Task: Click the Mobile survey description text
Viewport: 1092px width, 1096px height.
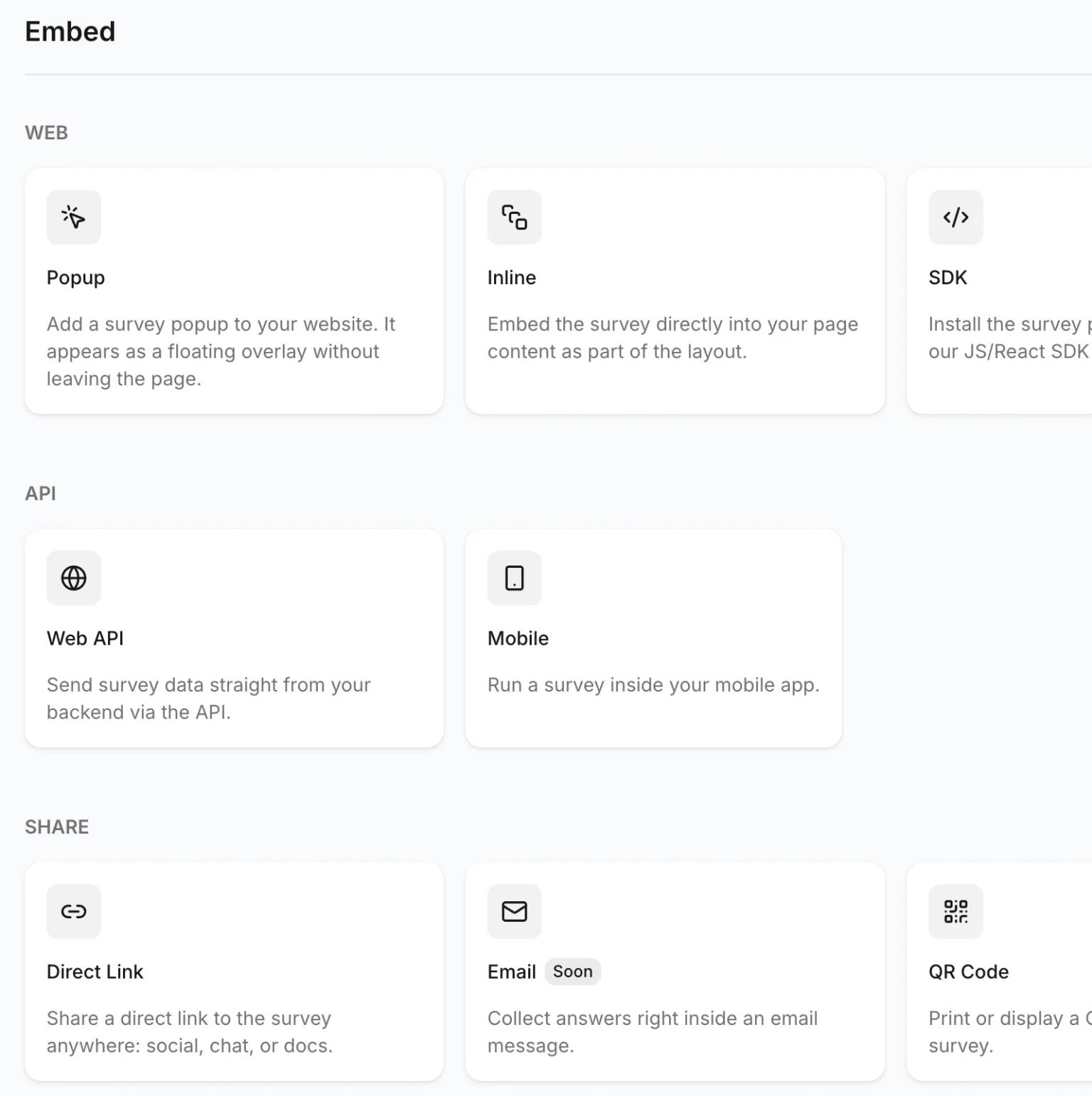Action: 654,685
